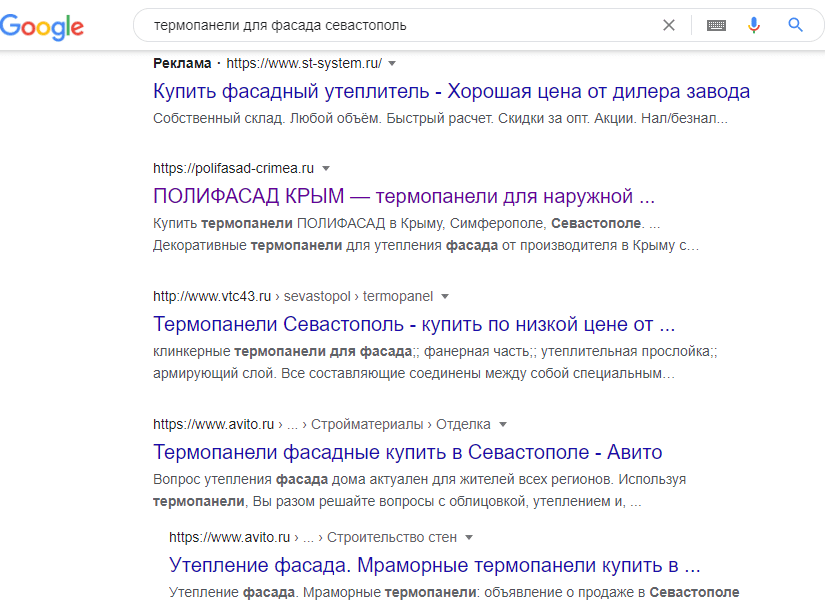The height and width of the screenshot is (602, 825).
Task: Start voice search with microphone icon
Action: (754, 25)
